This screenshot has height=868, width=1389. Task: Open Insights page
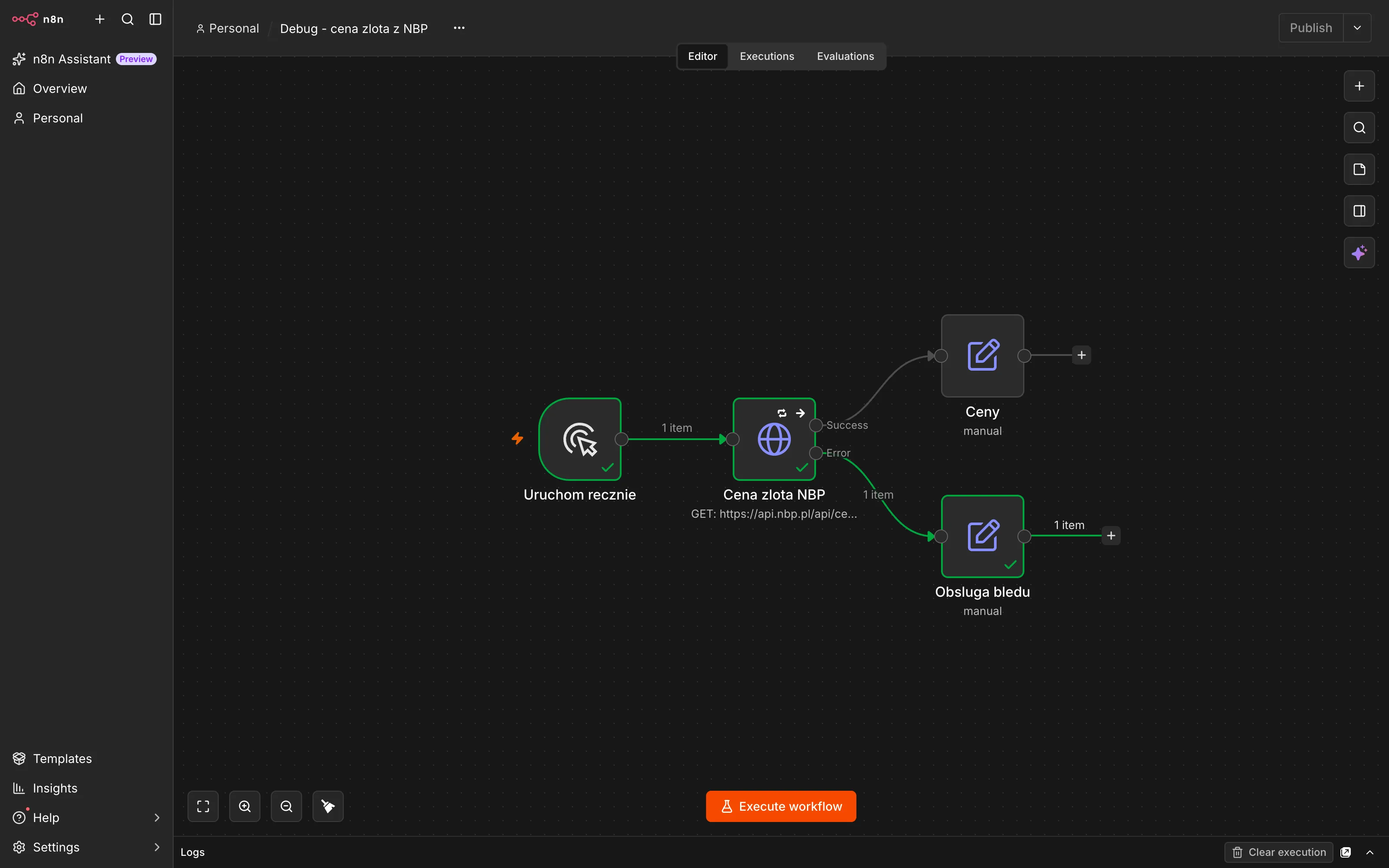coord(85,788)
